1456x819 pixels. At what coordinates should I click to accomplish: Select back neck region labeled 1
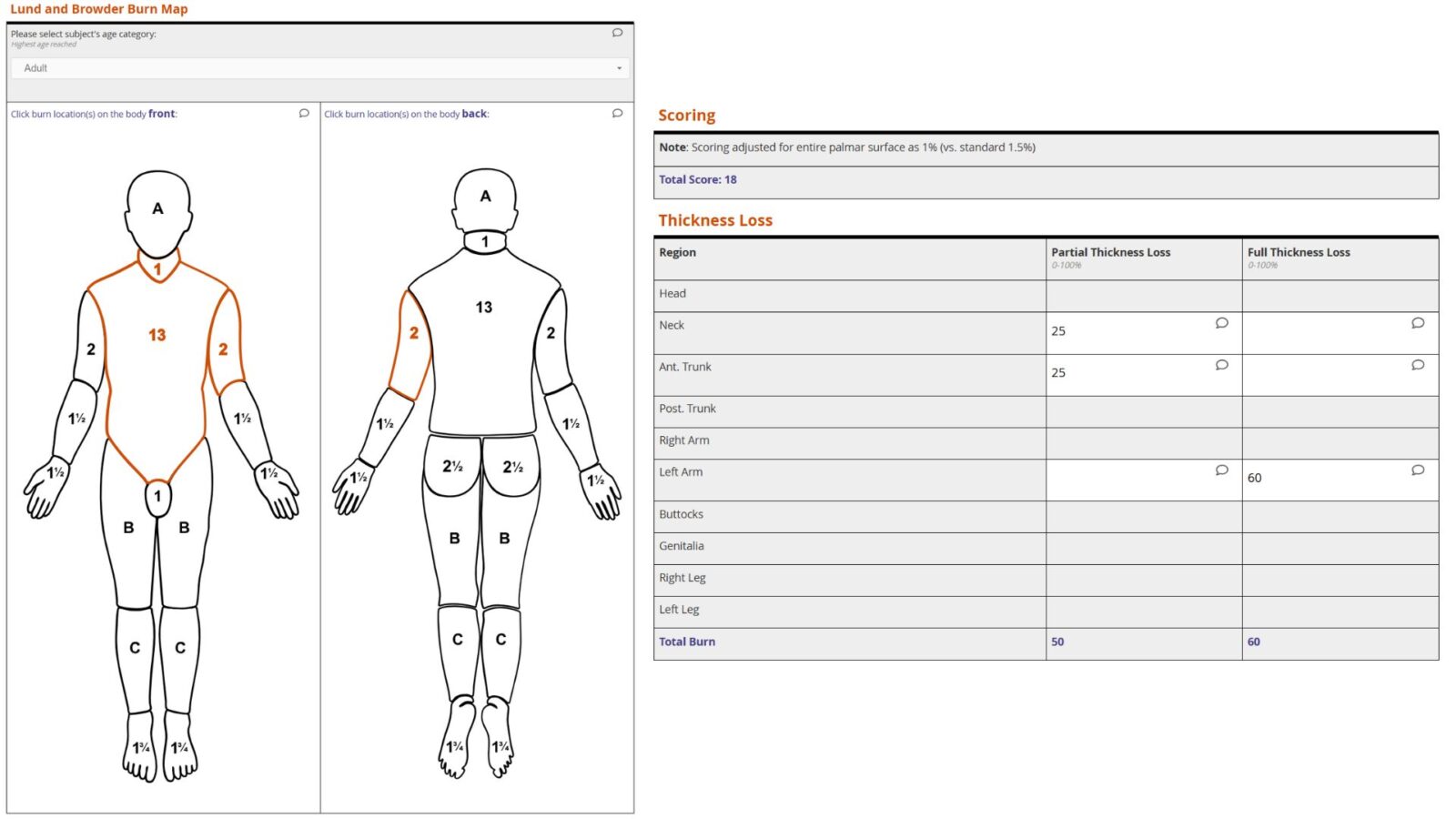coord(484,242)
